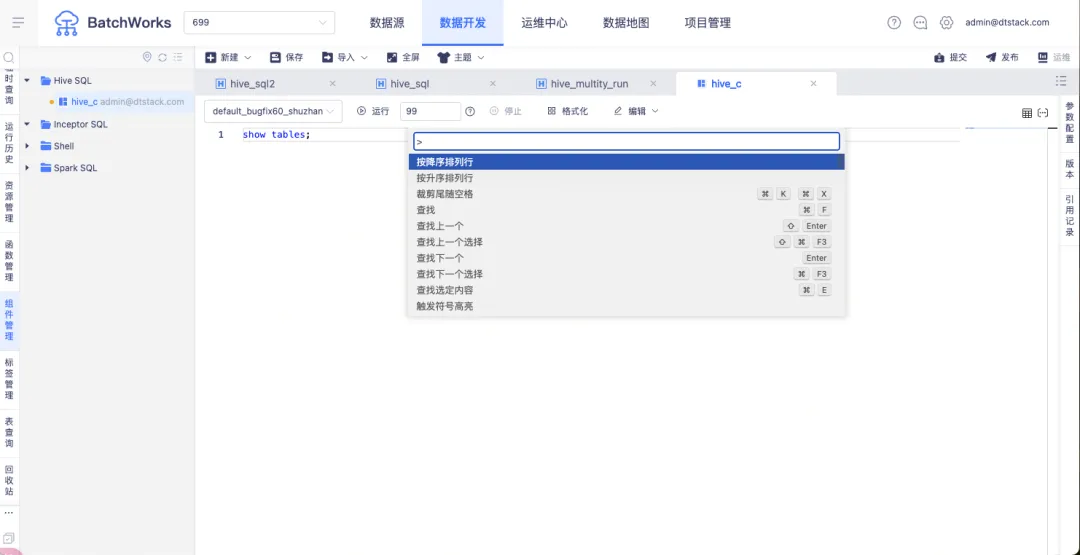Open the tab list icon right of tabs
1080x555 pixels.
tap(1061, 81)
